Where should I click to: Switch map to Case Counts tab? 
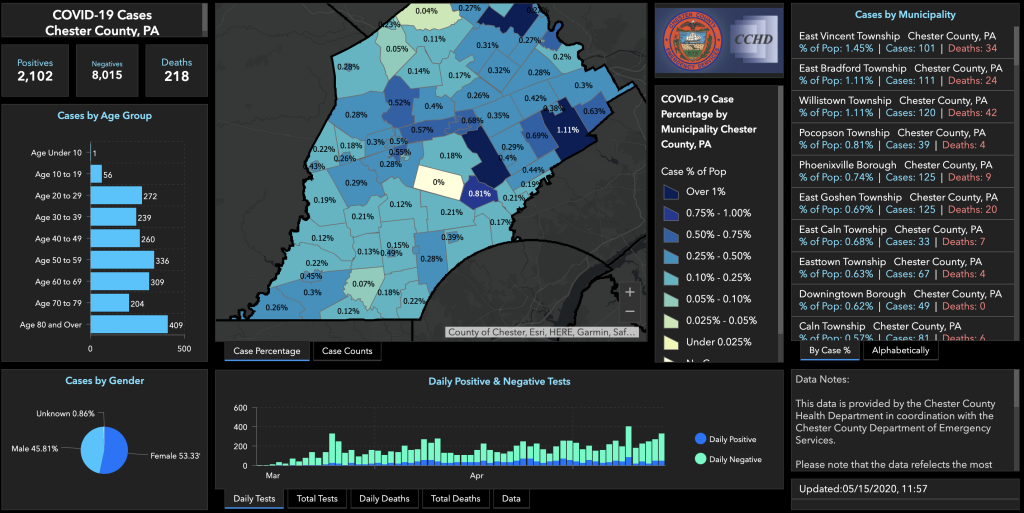coord(347,351)
